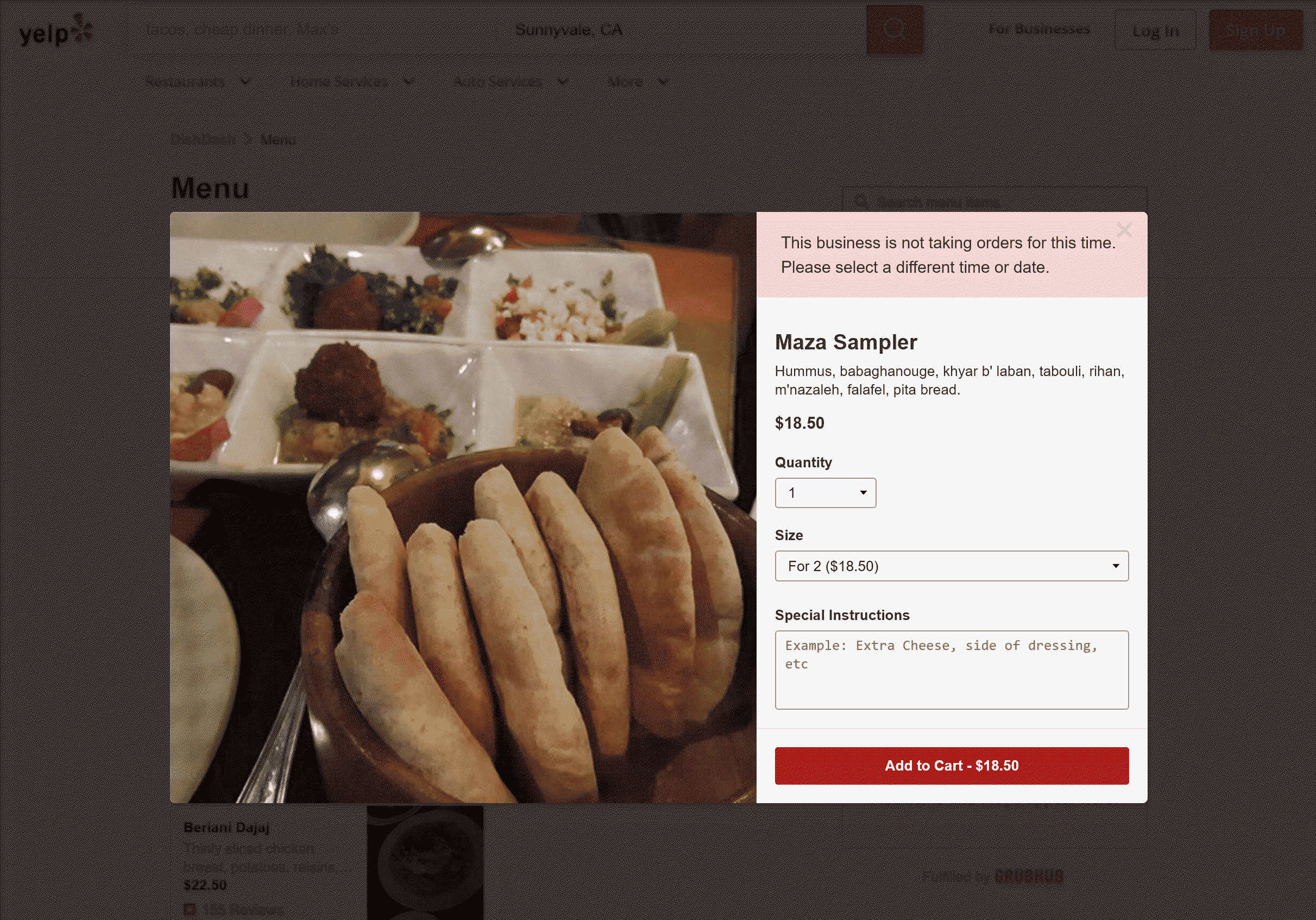This screenshot has width=1316, height=920.
Task: Open the Quantity dropdown
Action: click(x=825, y=493)
